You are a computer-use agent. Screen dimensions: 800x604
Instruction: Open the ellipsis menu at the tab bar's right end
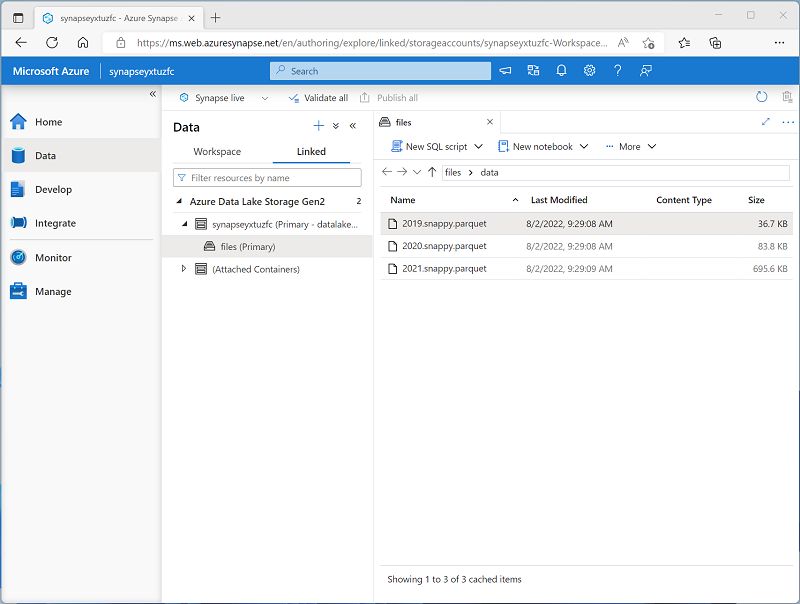[x=788, y=122]
